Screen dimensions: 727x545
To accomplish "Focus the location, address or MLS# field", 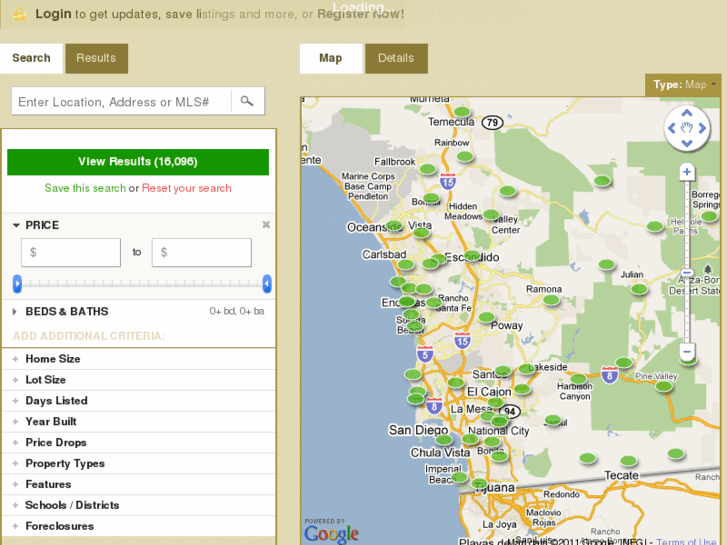I will (121, 101).
